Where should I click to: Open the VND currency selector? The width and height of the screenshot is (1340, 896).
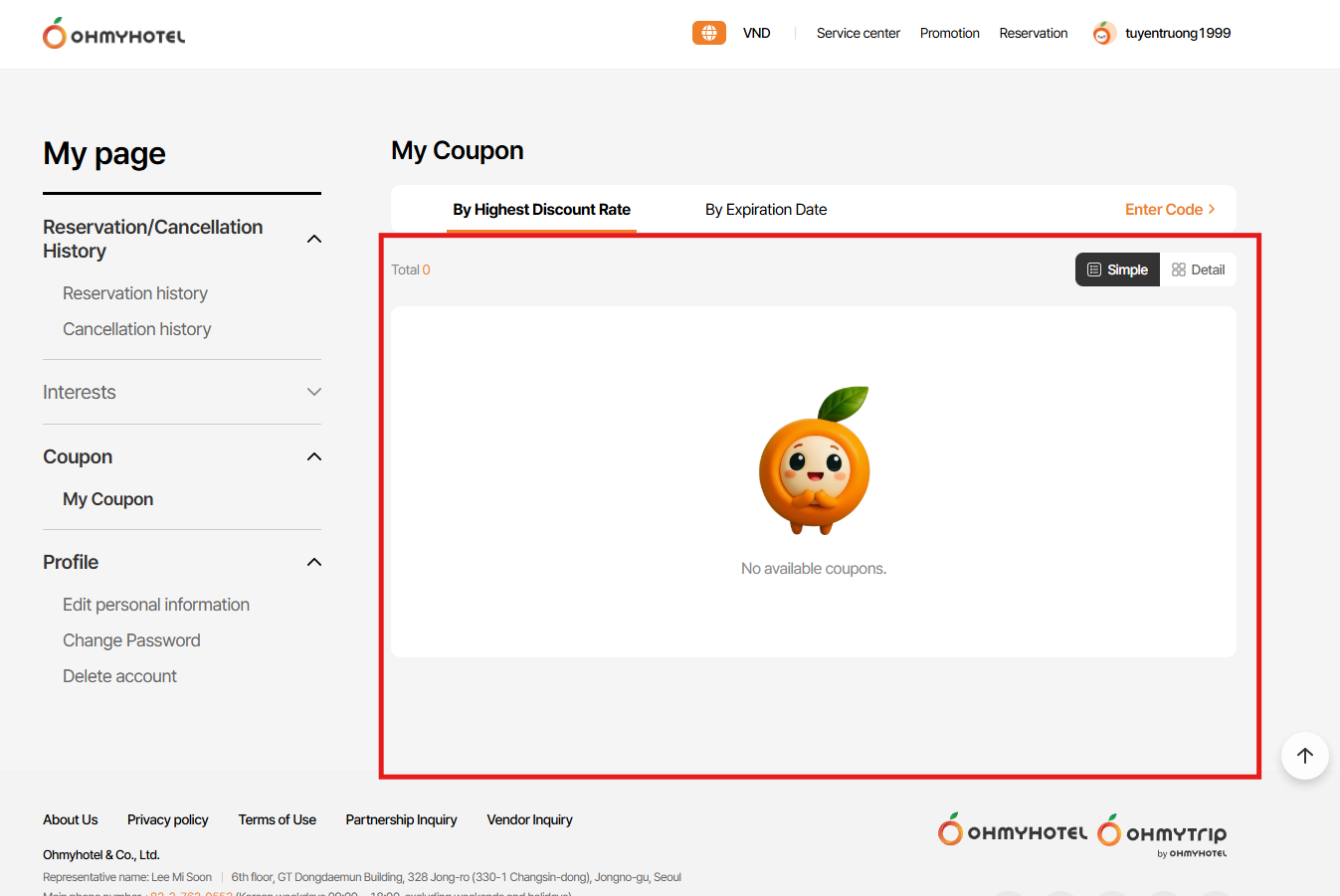click(757, 33)
